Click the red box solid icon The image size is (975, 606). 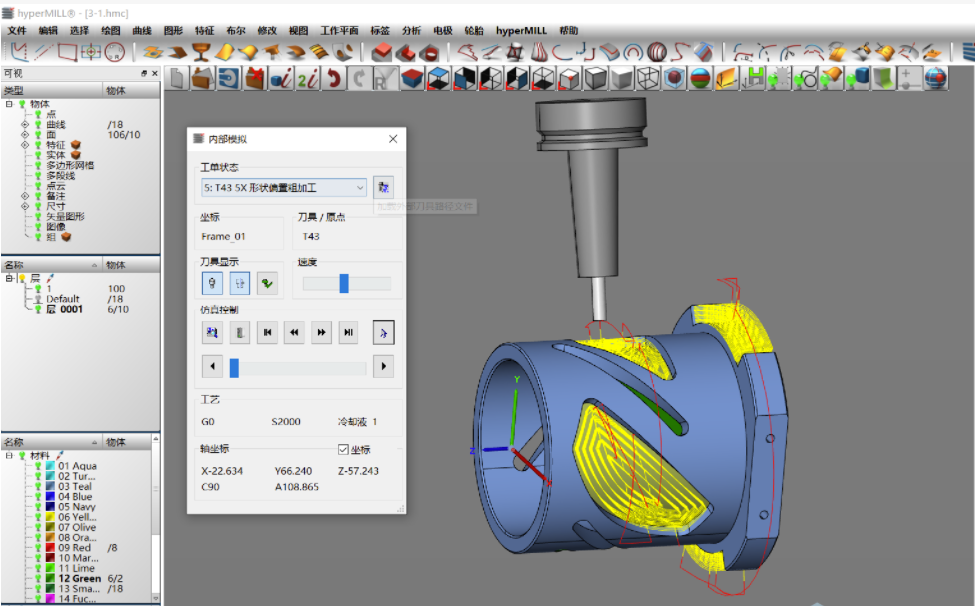tap(381, 52)
